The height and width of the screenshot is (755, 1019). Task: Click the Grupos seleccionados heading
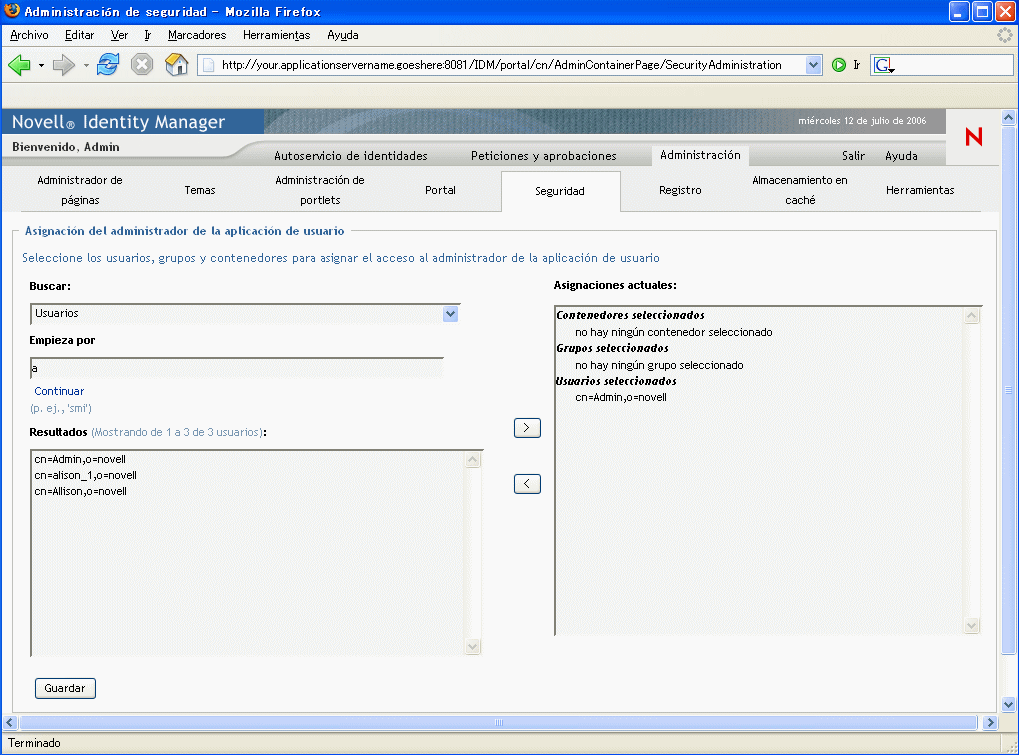(612, 348)
